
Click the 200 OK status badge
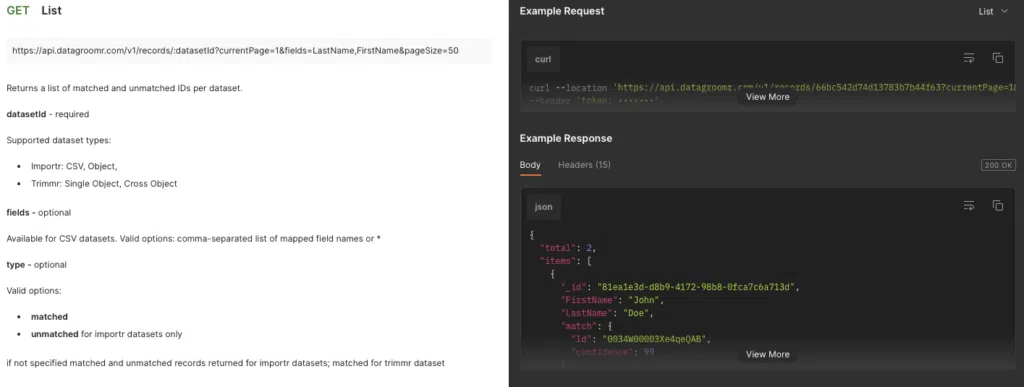[x=998, y=165]
